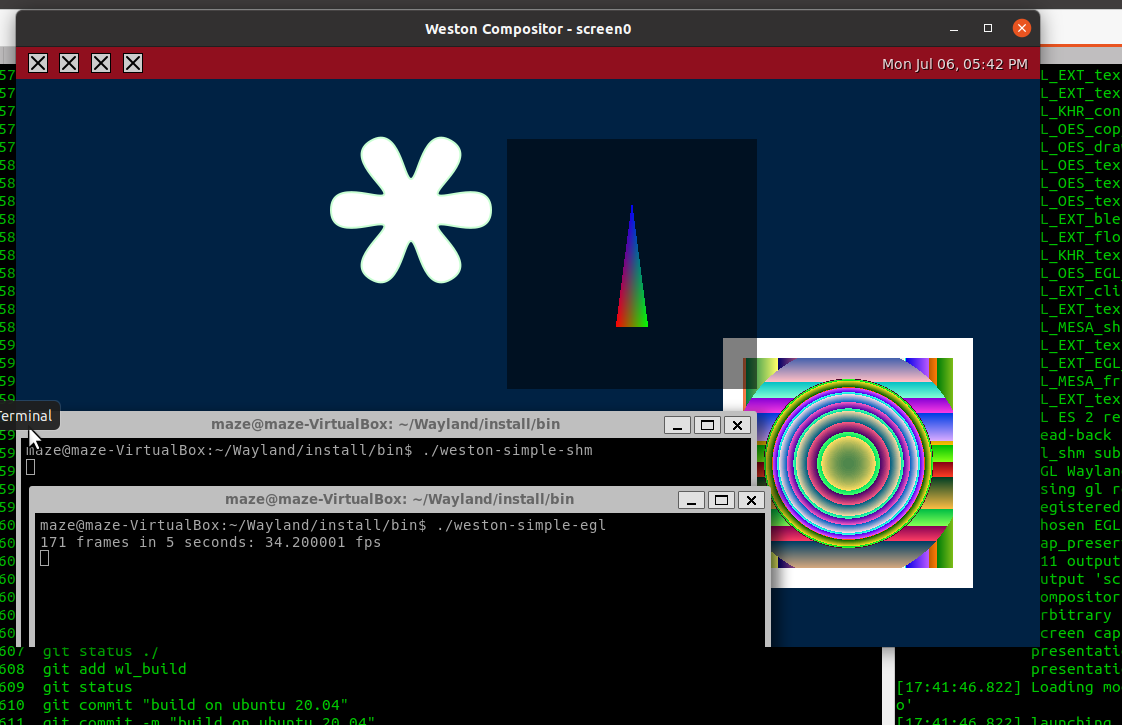Select the concentric circles image window
This screenshot has height=725, width=1122.
click(x=858, y=460)
